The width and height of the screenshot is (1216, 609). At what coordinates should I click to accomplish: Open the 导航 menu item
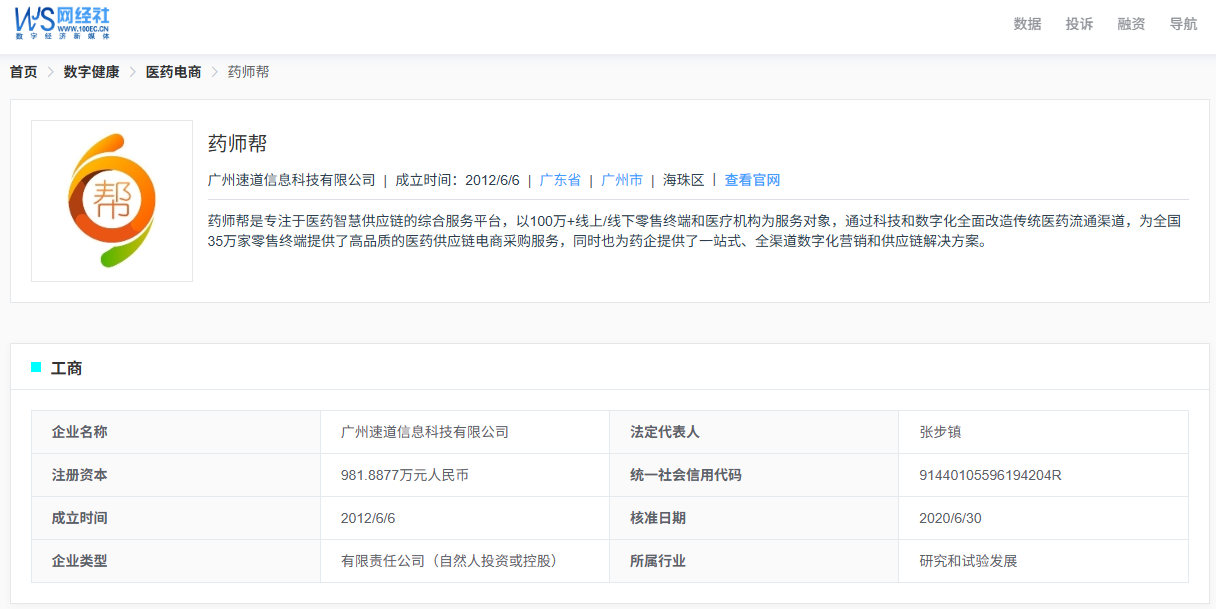[x=1183, y=24]
